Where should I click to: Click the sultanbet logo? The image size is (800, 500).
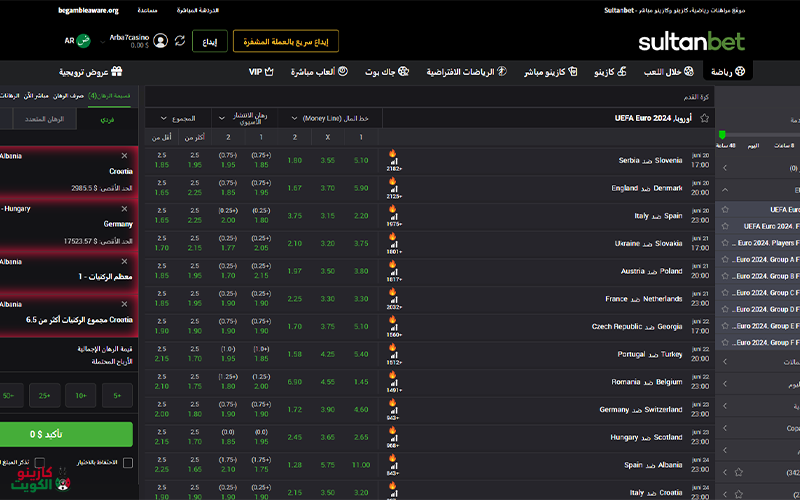tap(691, 41)
